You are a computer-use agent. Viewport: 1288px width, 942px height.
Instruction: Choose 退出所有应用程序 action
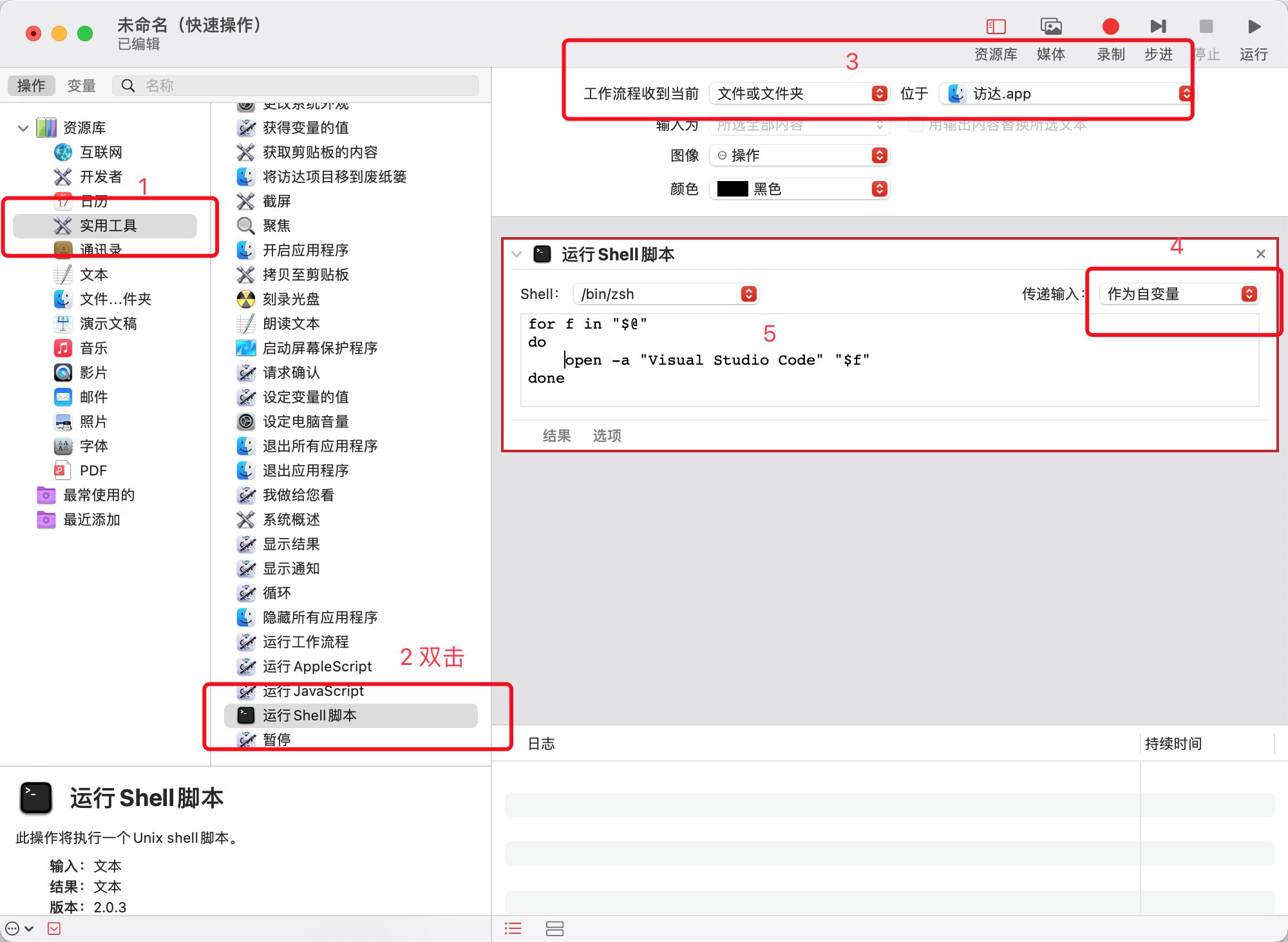[307, 446]
